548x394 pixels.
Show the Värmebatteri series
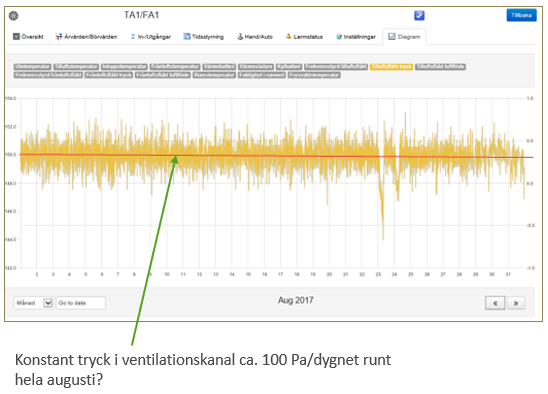219,66
